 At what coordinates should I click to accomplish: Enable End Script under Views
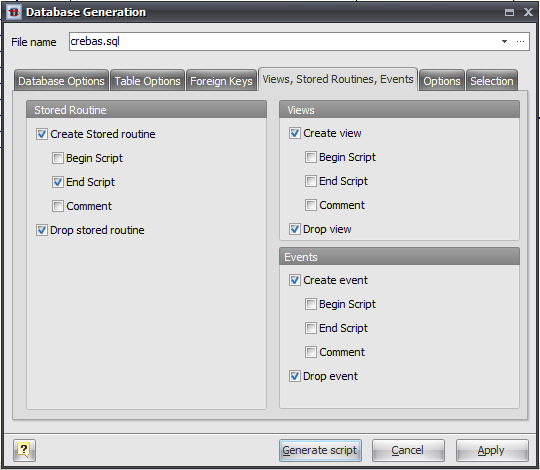point(311,181)
